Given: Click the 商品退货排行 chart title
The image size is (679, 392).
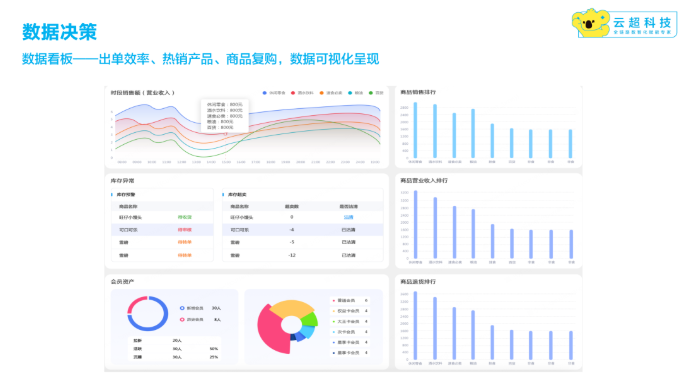Looking at the screenshot, I should 418,282.
